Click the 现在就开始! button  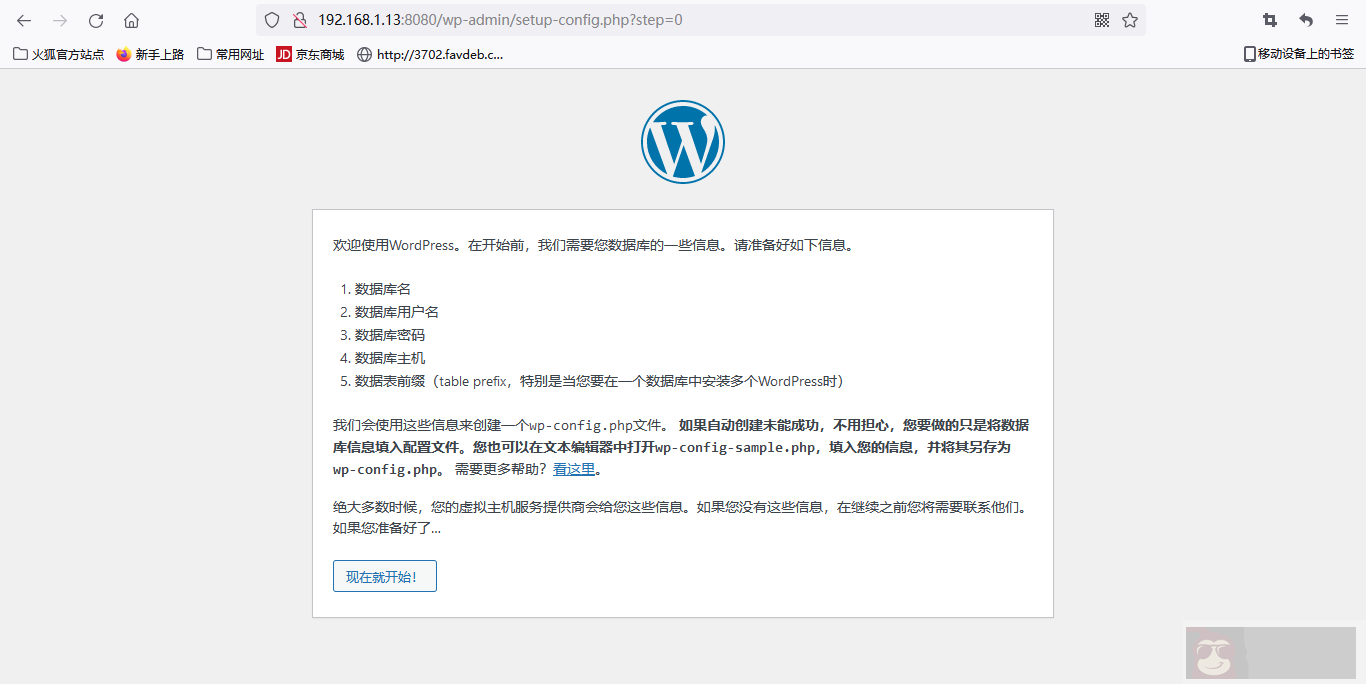[384, 576]
